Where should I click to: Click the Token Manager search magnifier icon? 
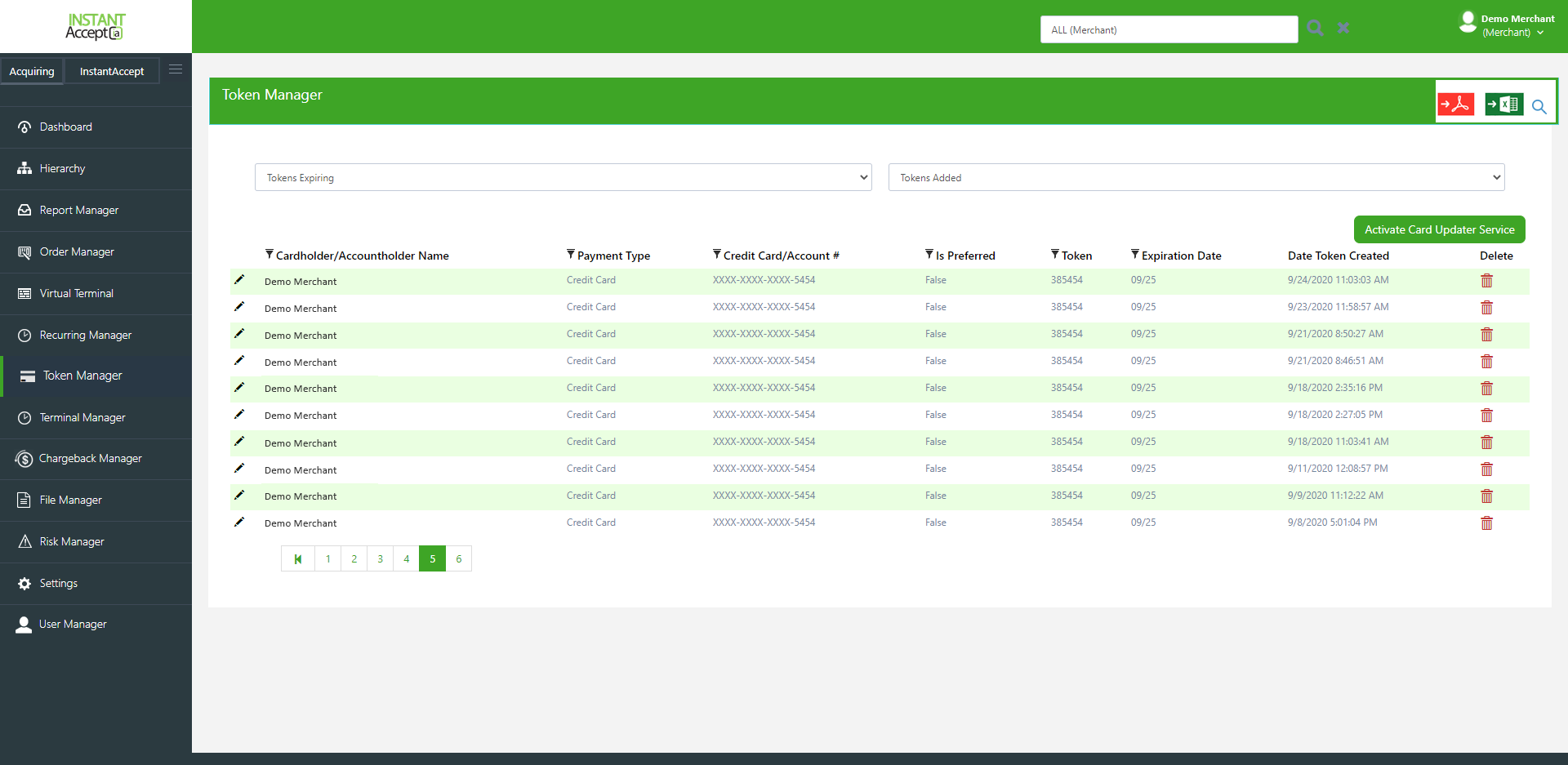click(1539, 107)
